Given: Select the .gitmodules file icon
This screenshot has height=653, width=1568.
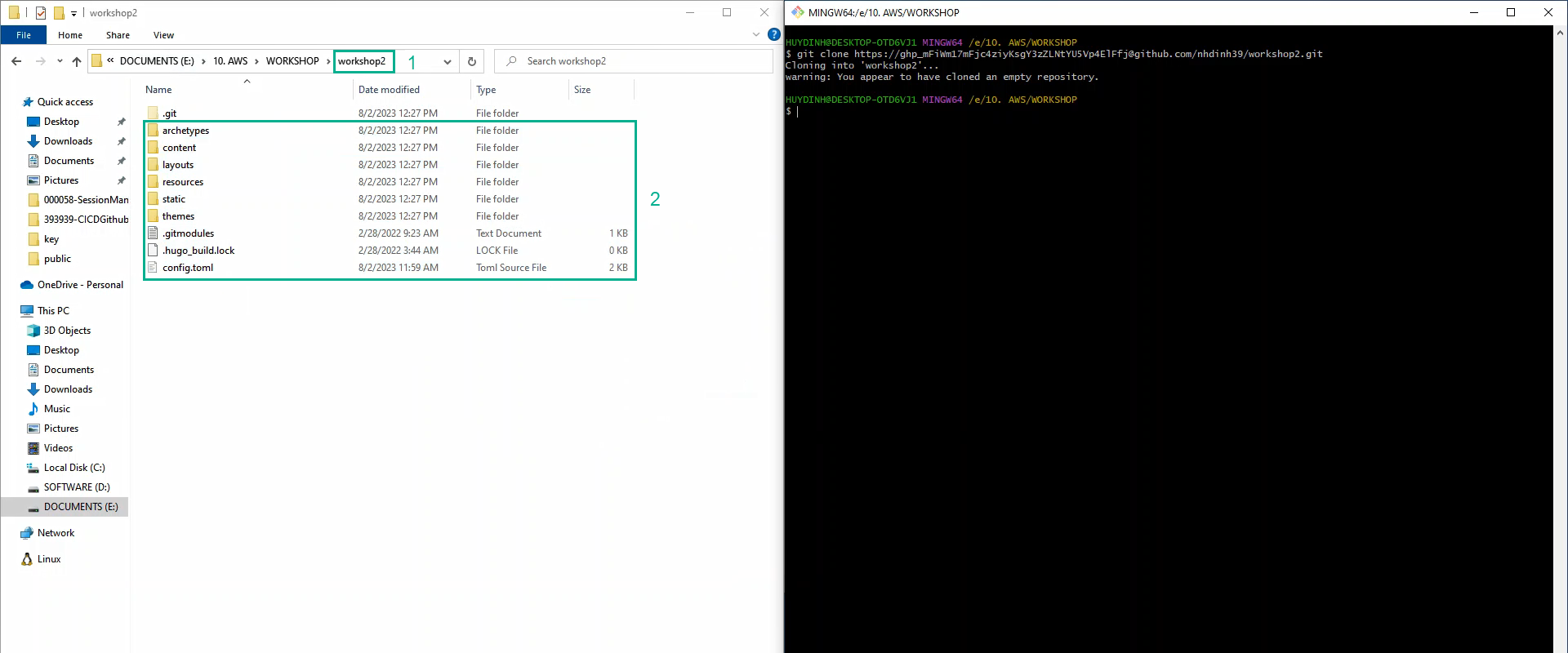Looking at the screenshot, I should click(x=153, y=233).
